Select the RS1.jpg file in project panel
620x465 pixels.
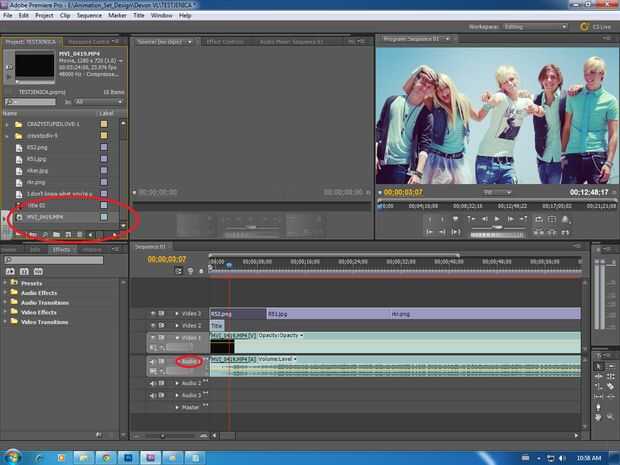pos(36,159)
